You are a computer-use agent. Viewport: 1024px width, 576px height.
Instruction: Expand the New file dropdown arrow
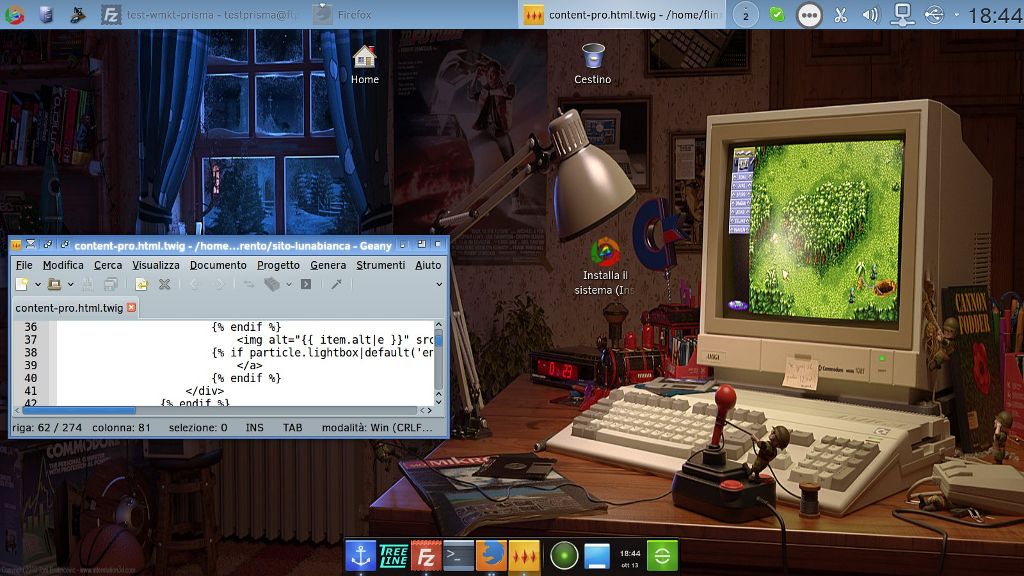coord(37,285)
